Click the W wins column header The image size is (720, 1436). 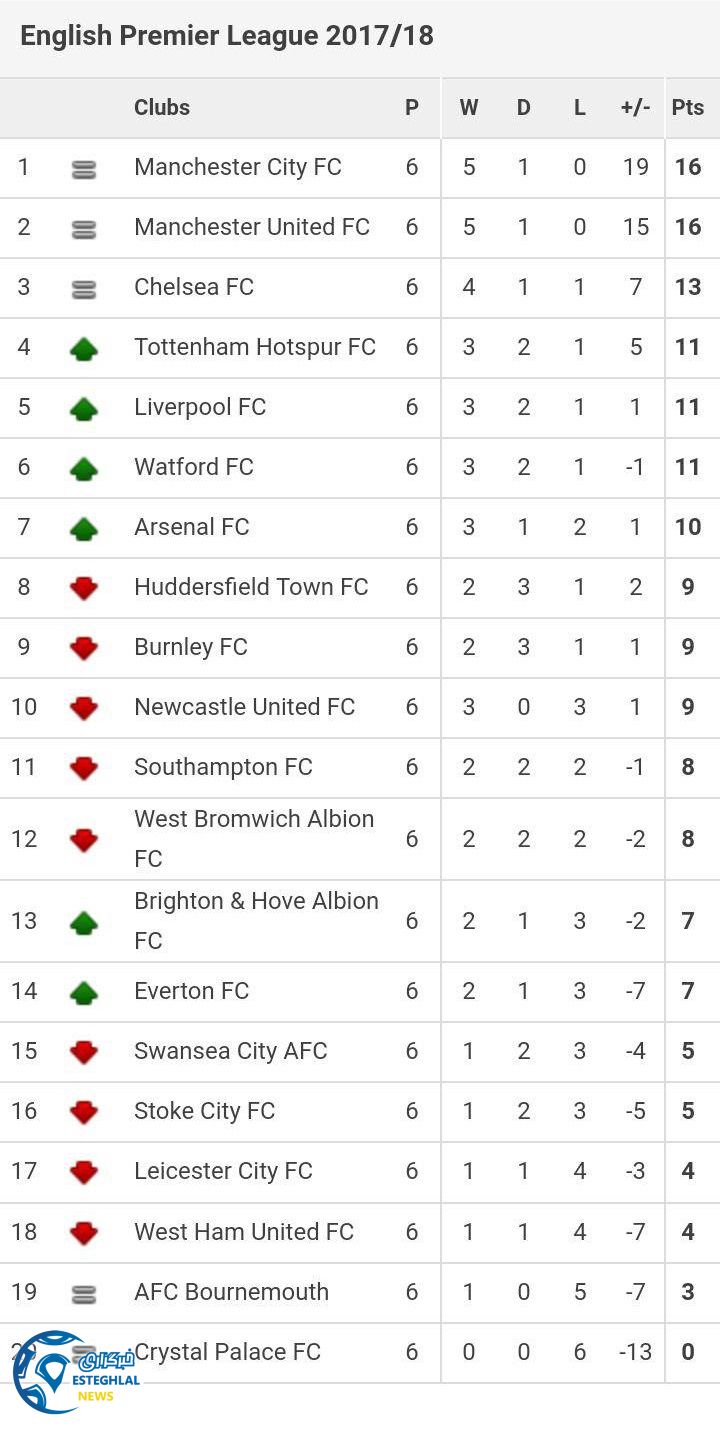click(469, 107)
